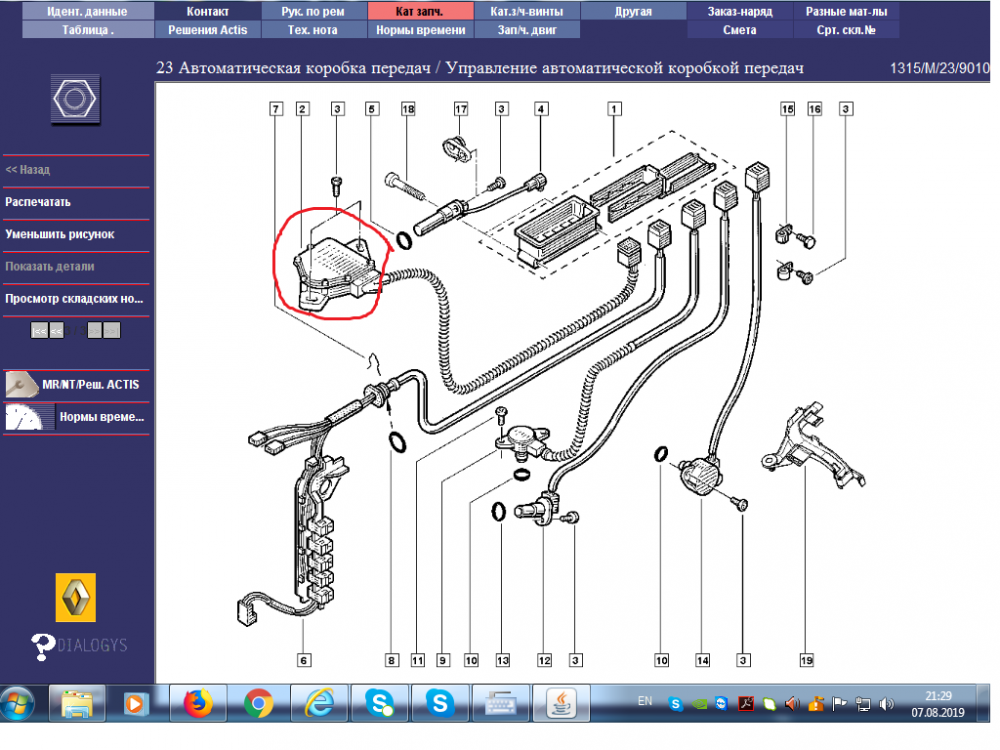Open the Контакт tab

click(x=207, y=11)
